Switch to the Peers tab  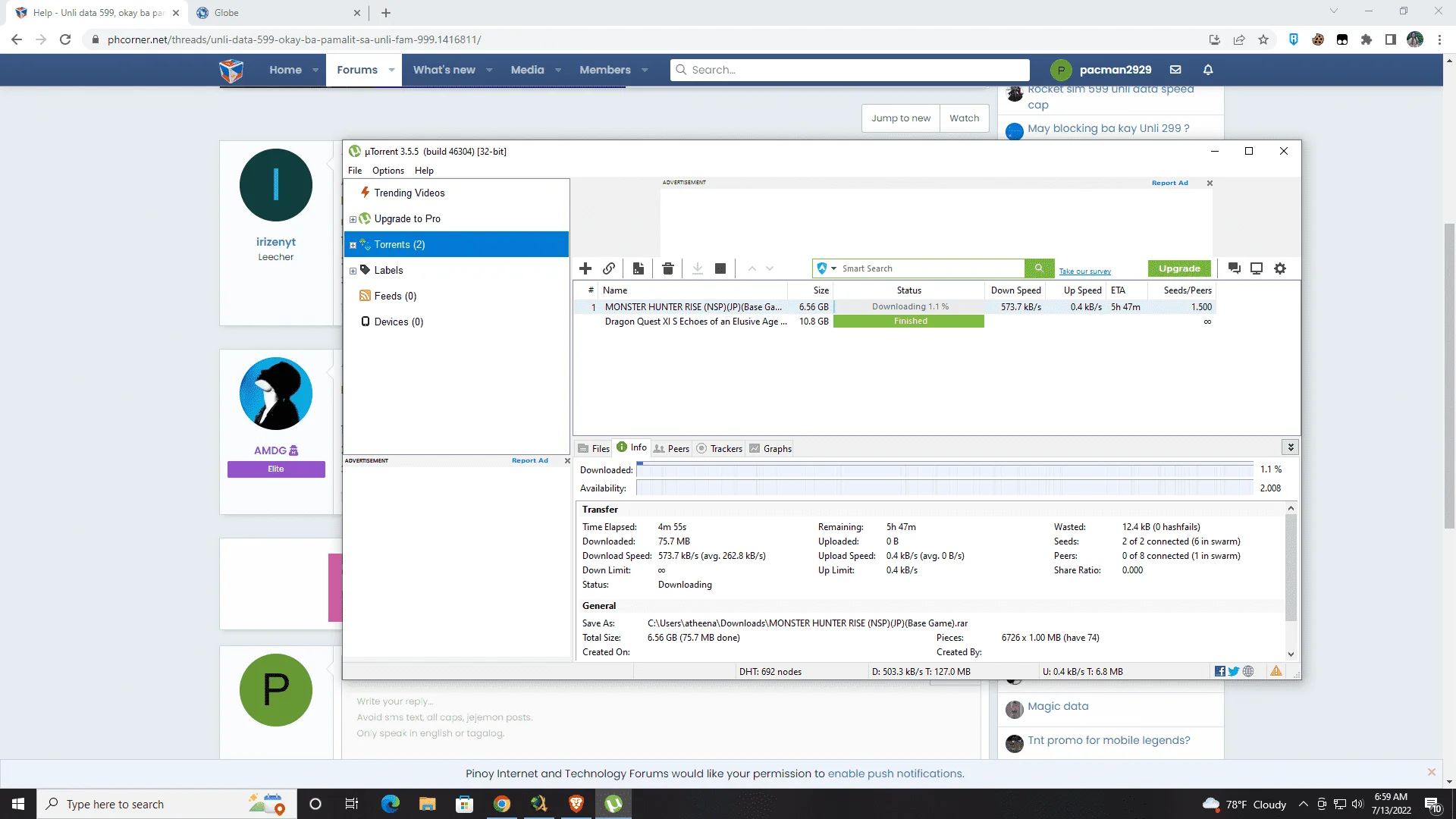(672, 448)
